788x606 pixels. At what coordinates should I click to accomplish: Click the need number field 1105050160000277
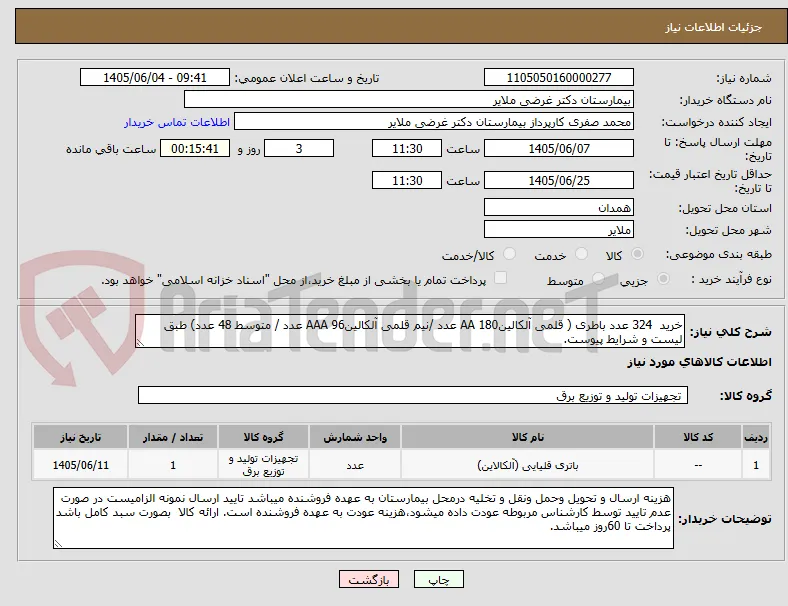pyautogui.click(x=559, y=77)
